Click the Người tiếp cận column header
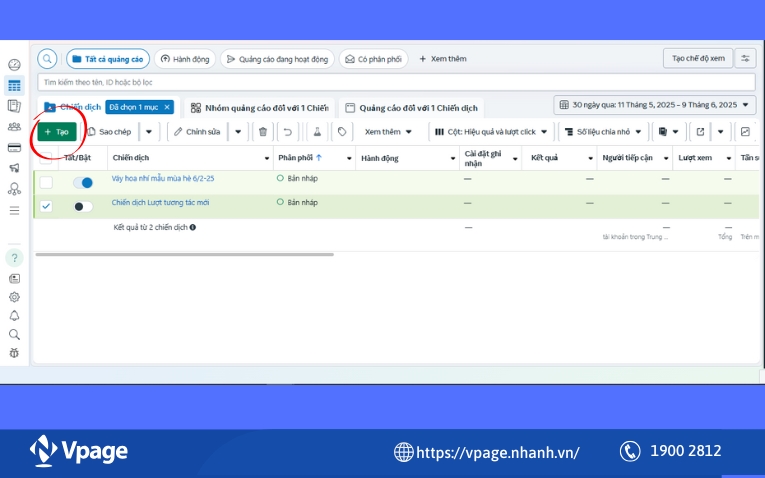765x478 pixels. [x=627, y=158]
